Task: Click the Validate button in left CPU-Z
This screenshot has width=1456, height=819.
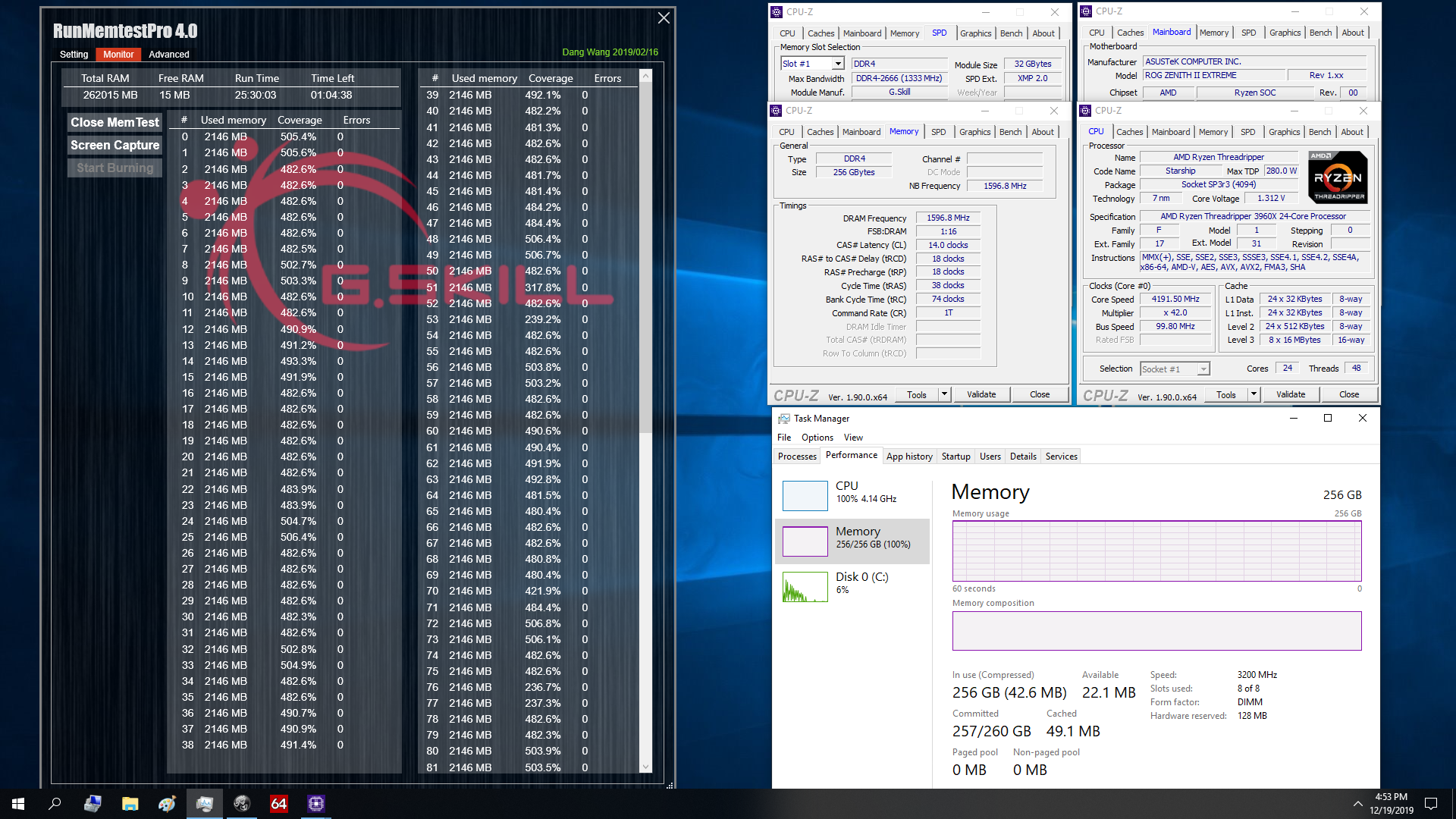Action: point(983,394)
